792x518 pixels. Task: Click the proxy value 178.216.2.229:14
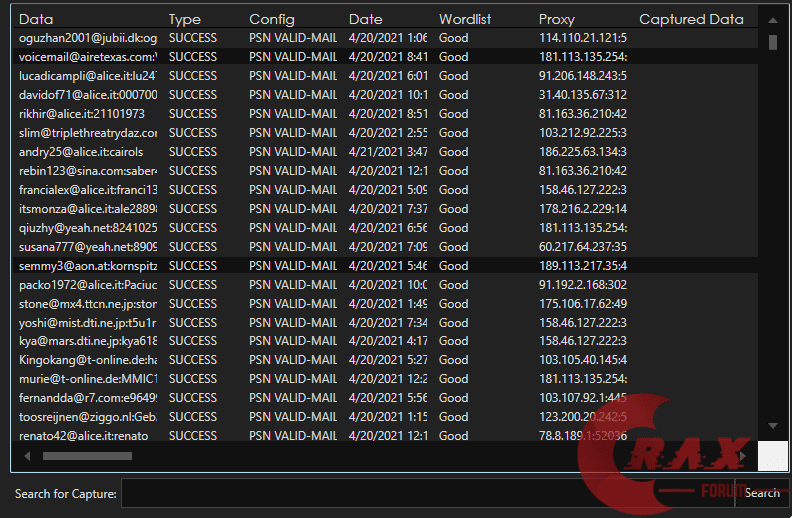[x=582, y=209]
